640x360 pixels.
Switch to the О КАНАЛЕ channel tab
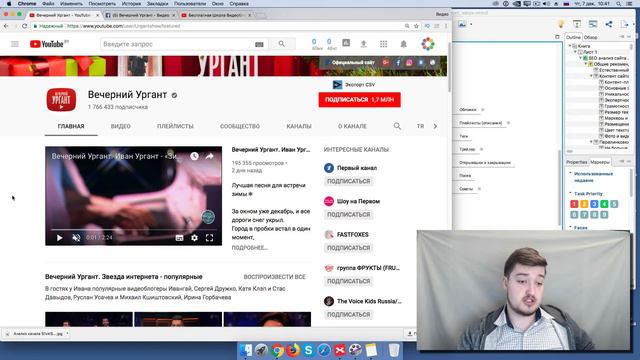352,126
